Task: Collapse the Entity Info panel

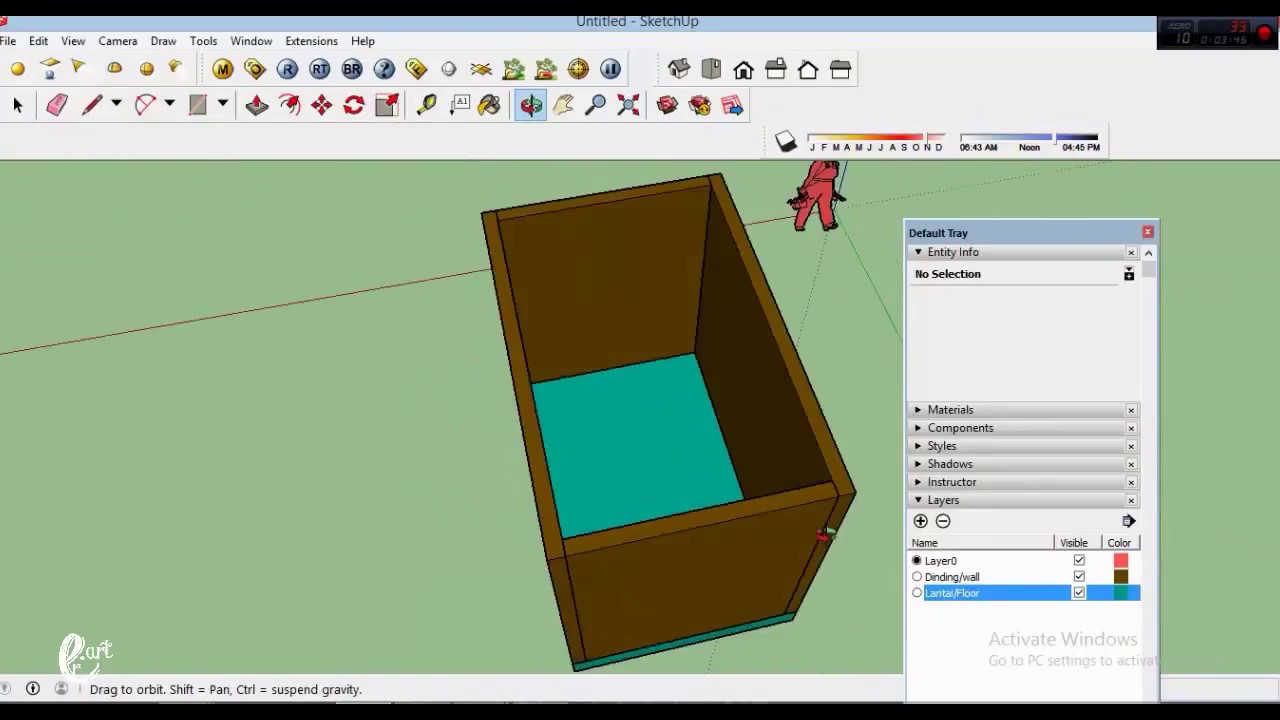Action: point(918,253)
